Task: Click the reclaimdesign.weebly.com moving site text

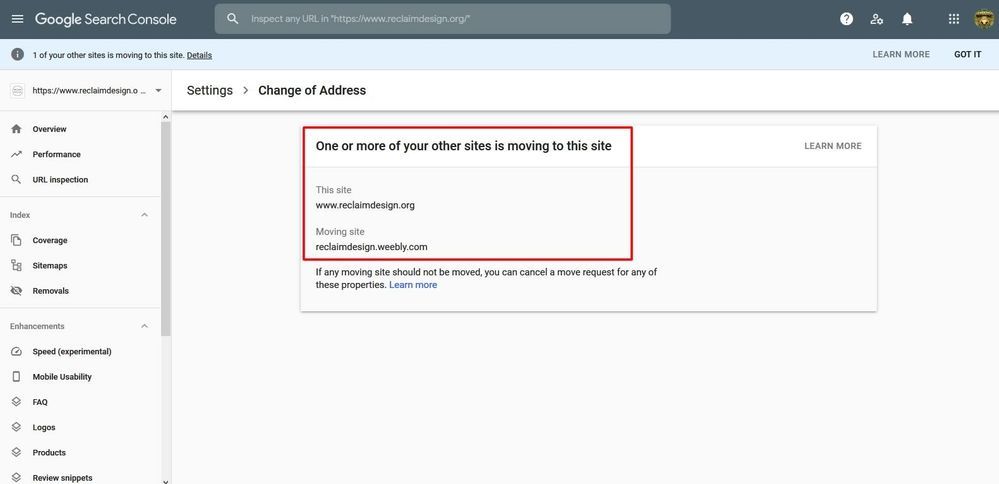Action: tap(371, 246)
